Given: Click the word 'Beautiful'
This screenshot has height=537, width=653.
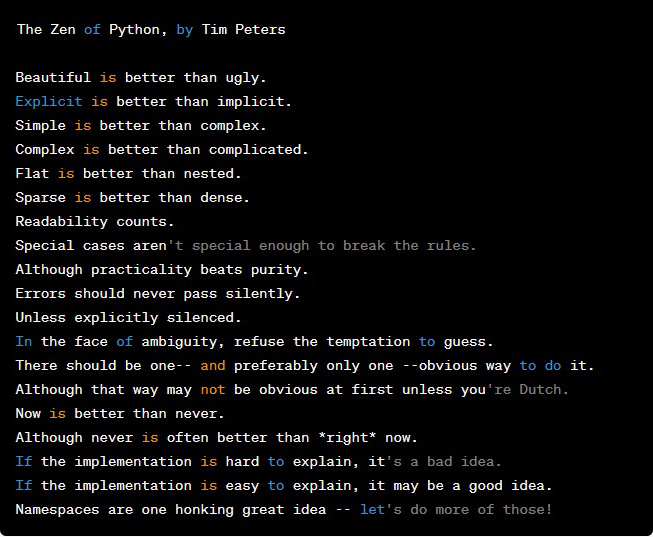Looking at the screenshot, I should coord(53,77).
